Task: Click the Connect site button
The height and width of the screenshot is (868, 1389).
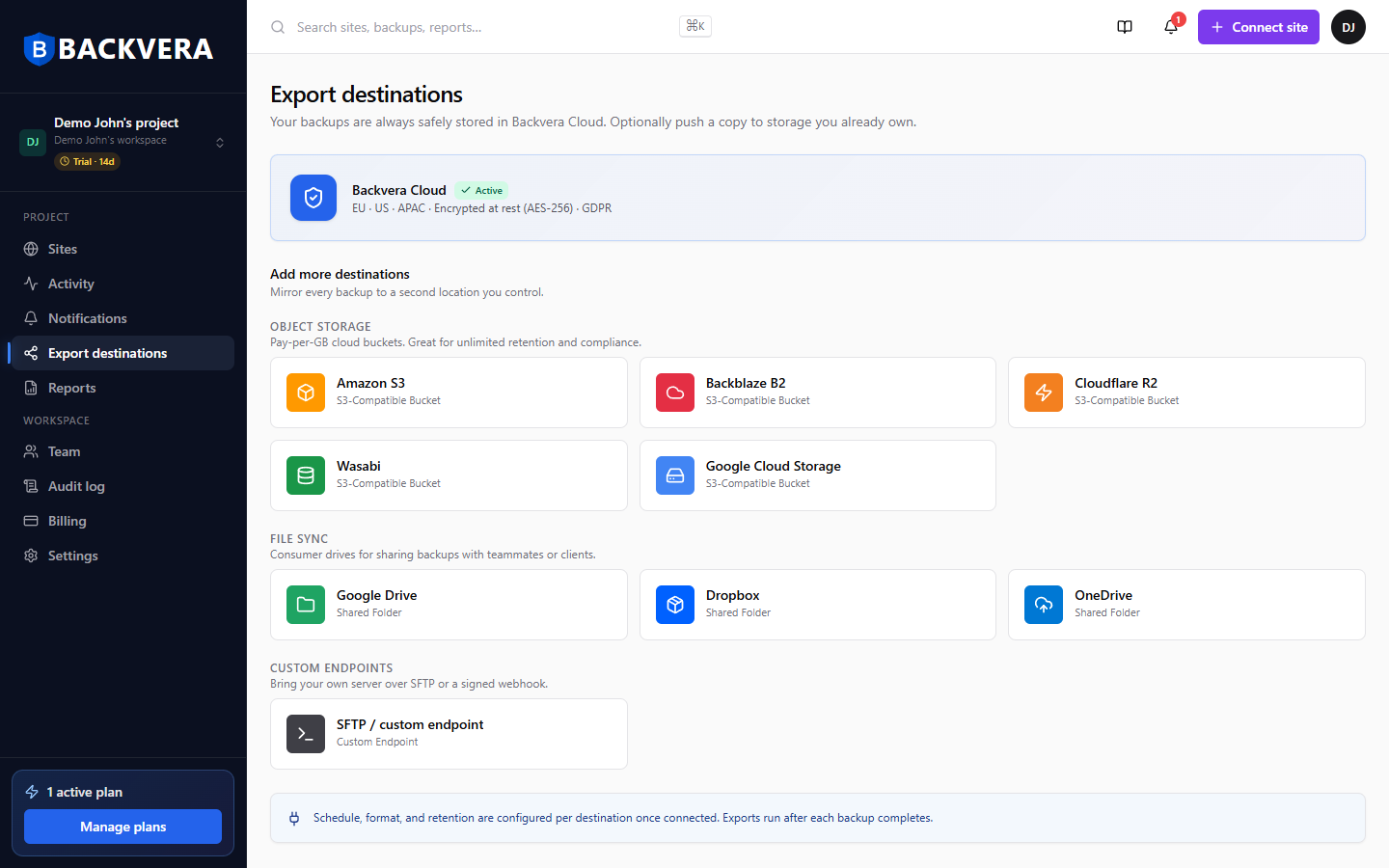Action: (1259, 27)
